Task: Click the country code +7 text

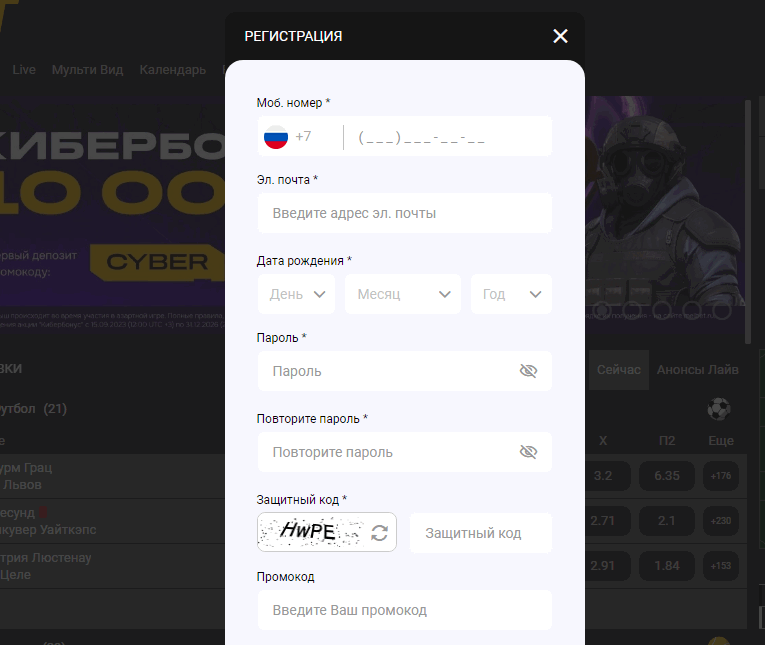Action: point(303,136)
